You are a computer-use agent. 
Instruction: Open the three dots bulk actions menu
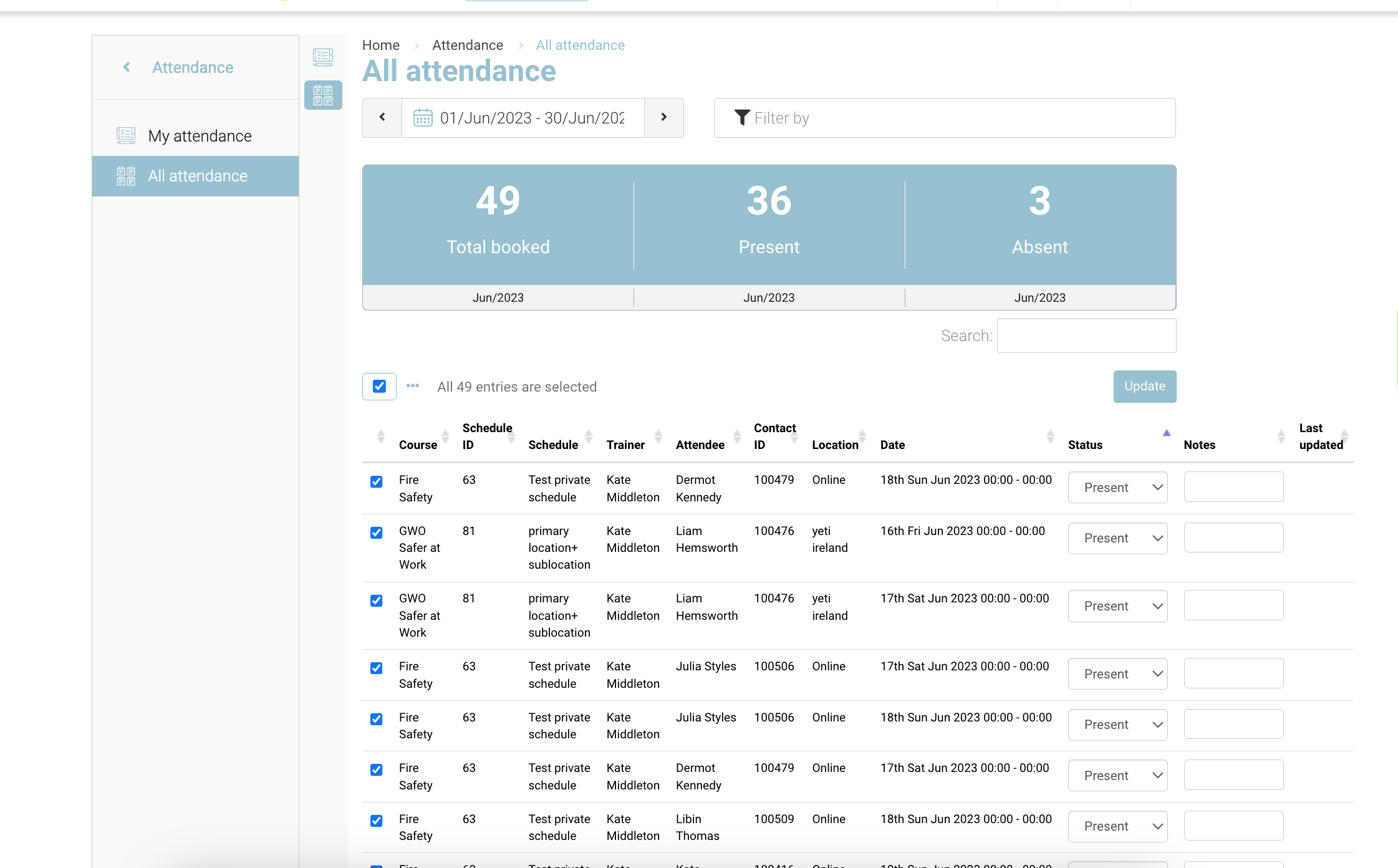(413, 386)
